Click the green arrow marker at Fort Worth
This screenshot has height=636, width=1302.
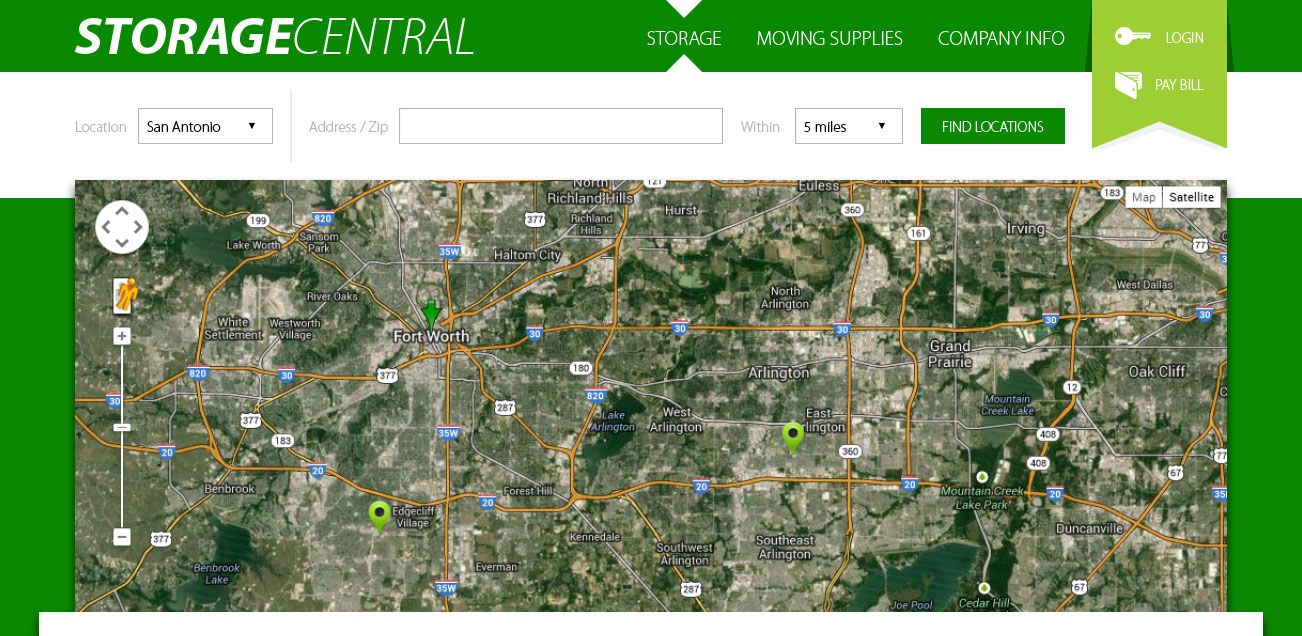pos(431,313)
